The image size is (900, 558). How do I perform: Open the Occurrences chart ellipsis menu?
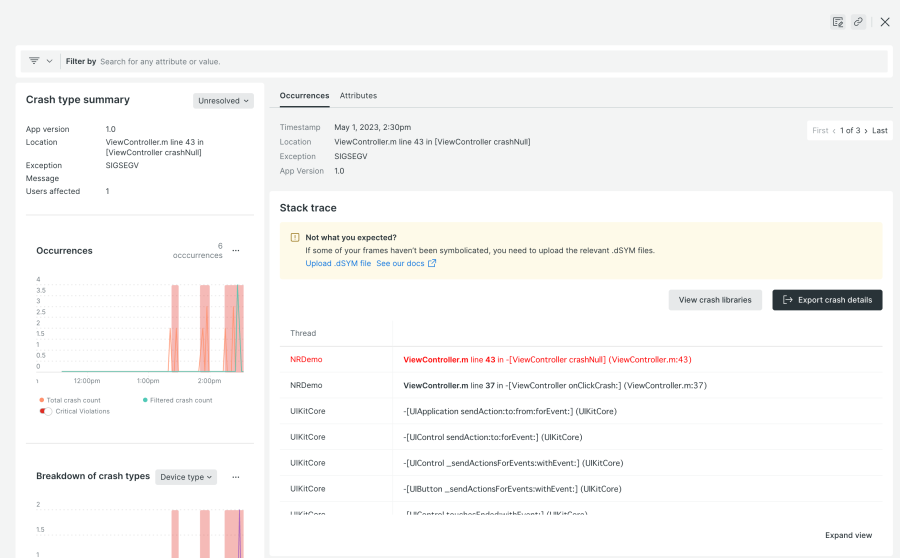[236, 251]
